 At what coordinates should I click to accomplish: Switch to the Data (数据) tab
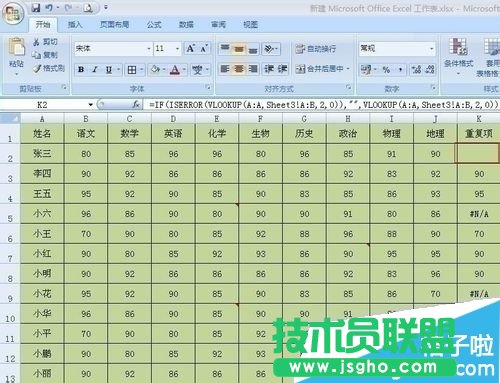(186, 24)
